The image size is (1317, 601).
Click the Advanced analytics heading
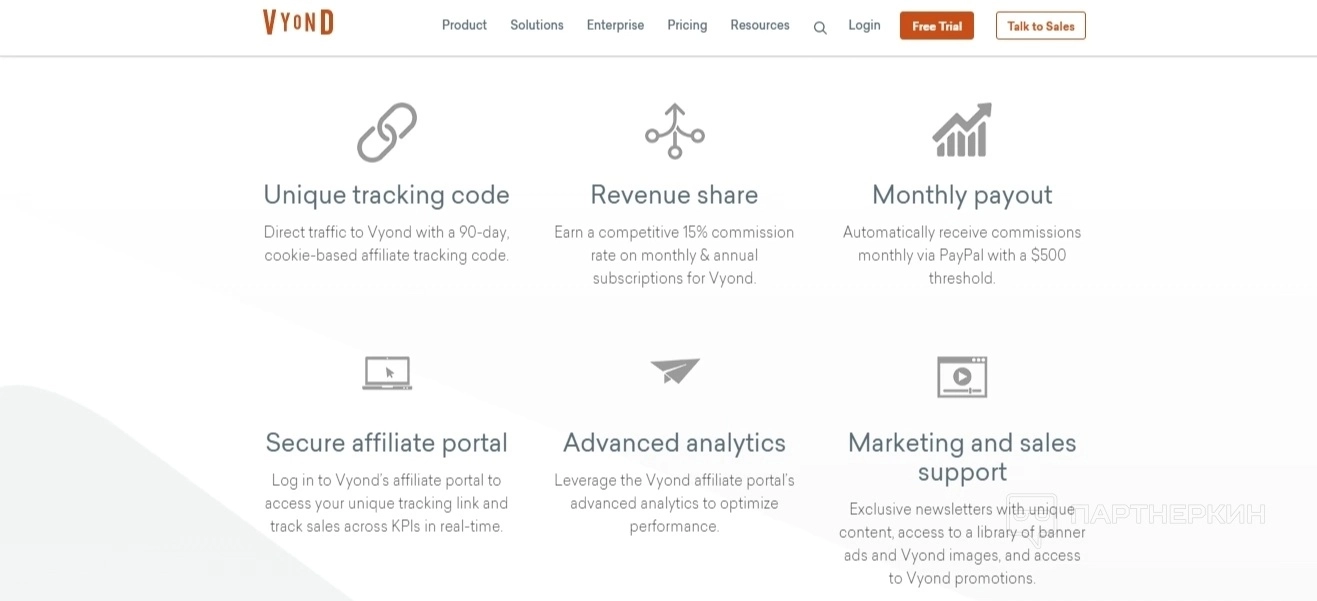point(674,443)
